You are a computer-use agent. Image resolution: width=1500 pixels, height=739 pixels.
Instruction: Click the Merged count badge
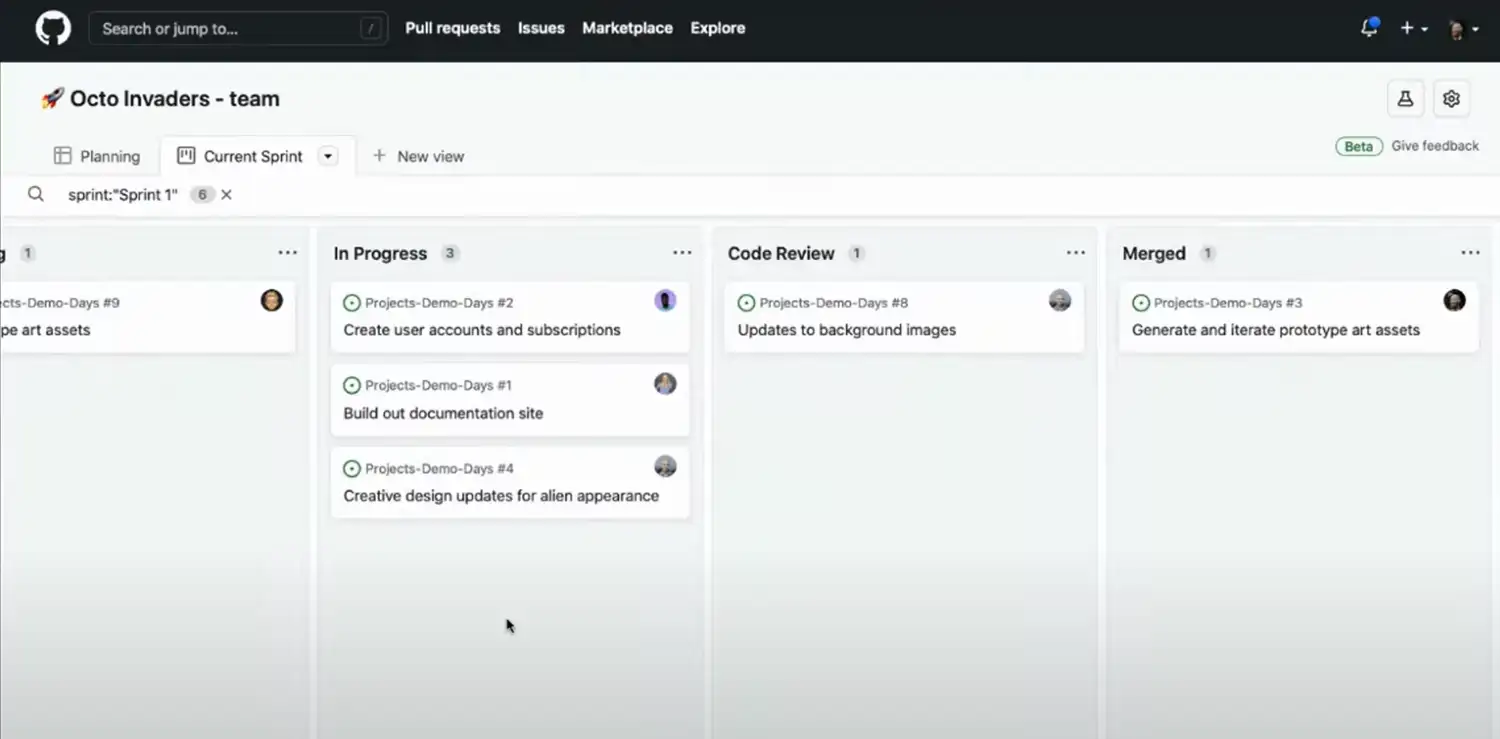1208,254
